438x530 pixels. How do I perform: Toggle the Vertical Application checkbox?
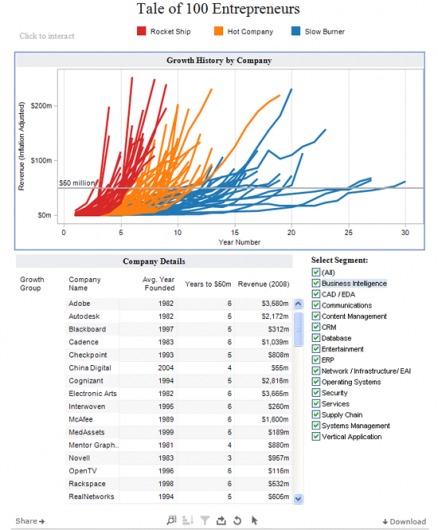pyautogui.click(x=316, y=436)
